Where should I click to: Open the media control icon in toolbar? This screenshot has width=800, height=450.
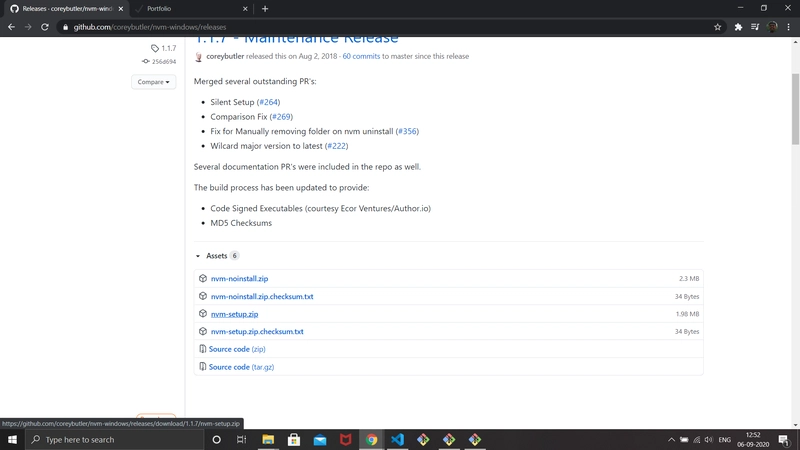pyautogui.click(x=755, y=27)
